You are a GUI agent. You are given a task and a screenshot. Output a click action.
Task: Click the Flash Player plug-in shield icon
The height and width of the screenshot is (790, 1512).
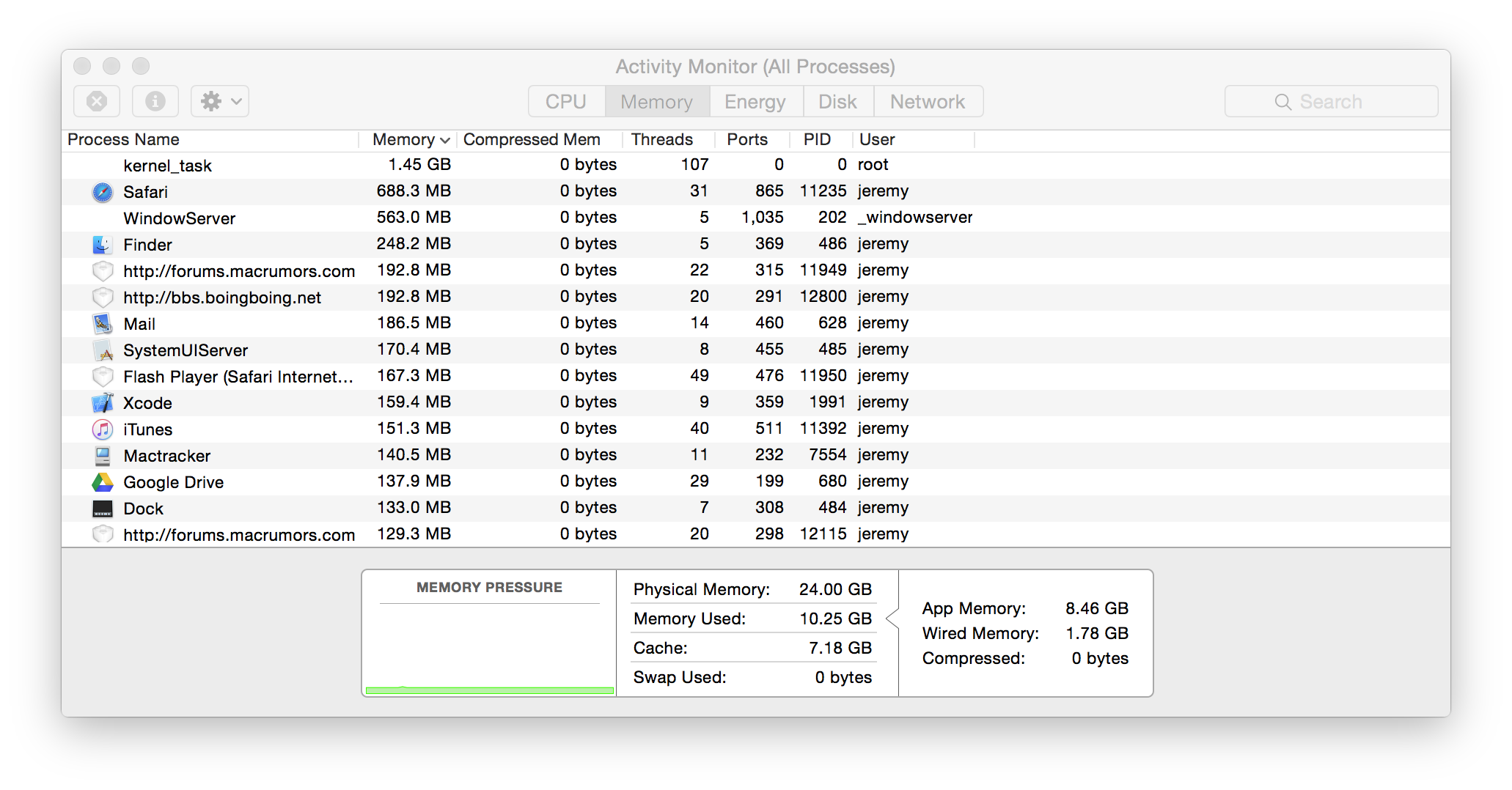pyautogui.click(x=103, y=377)
